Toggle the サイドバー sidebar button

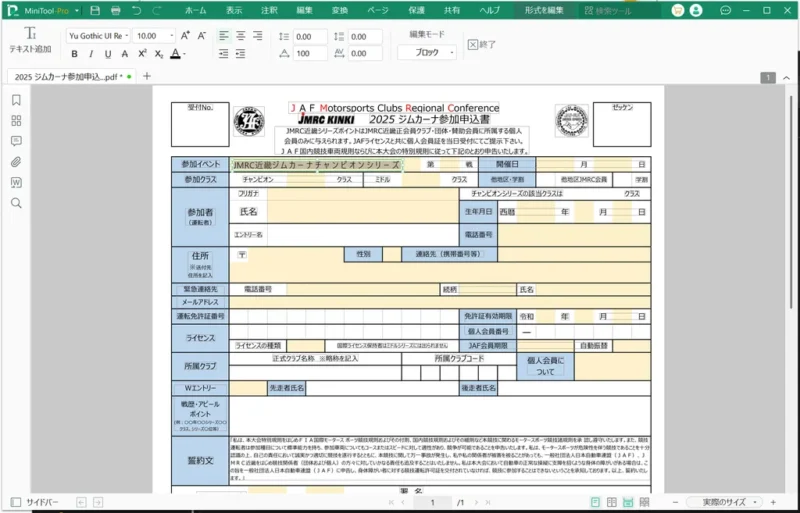coord(35,502)
